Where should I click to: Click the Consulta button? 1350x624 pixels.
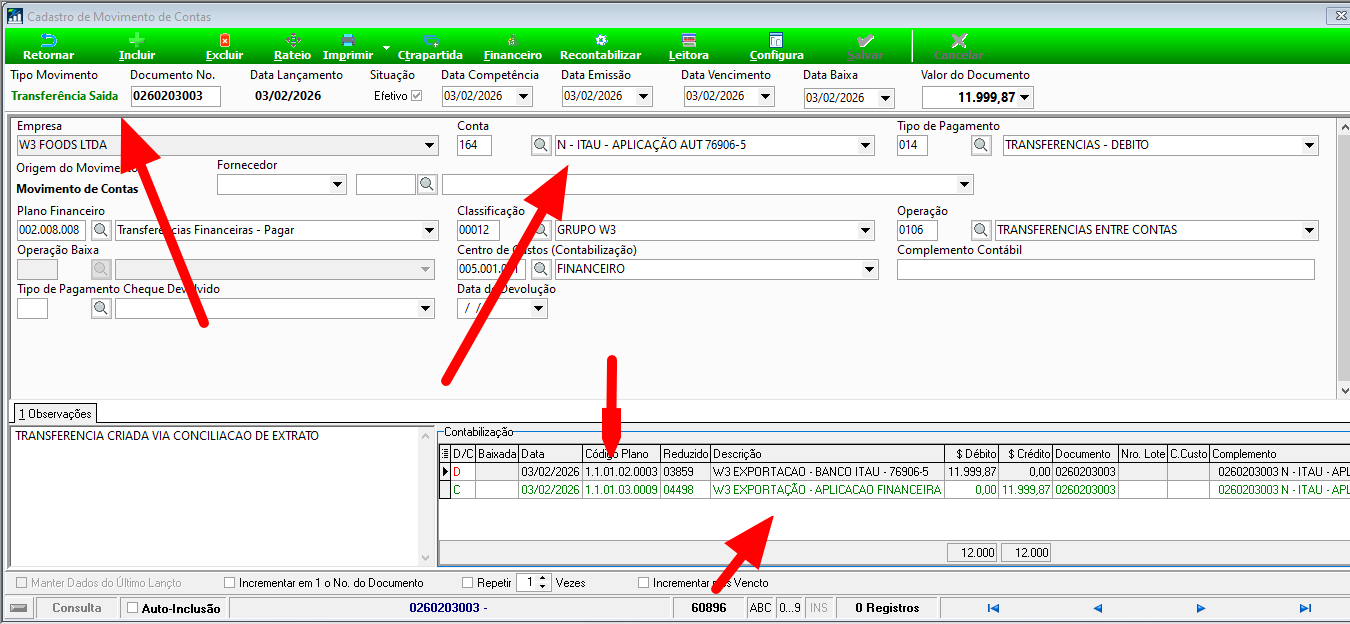77,608
